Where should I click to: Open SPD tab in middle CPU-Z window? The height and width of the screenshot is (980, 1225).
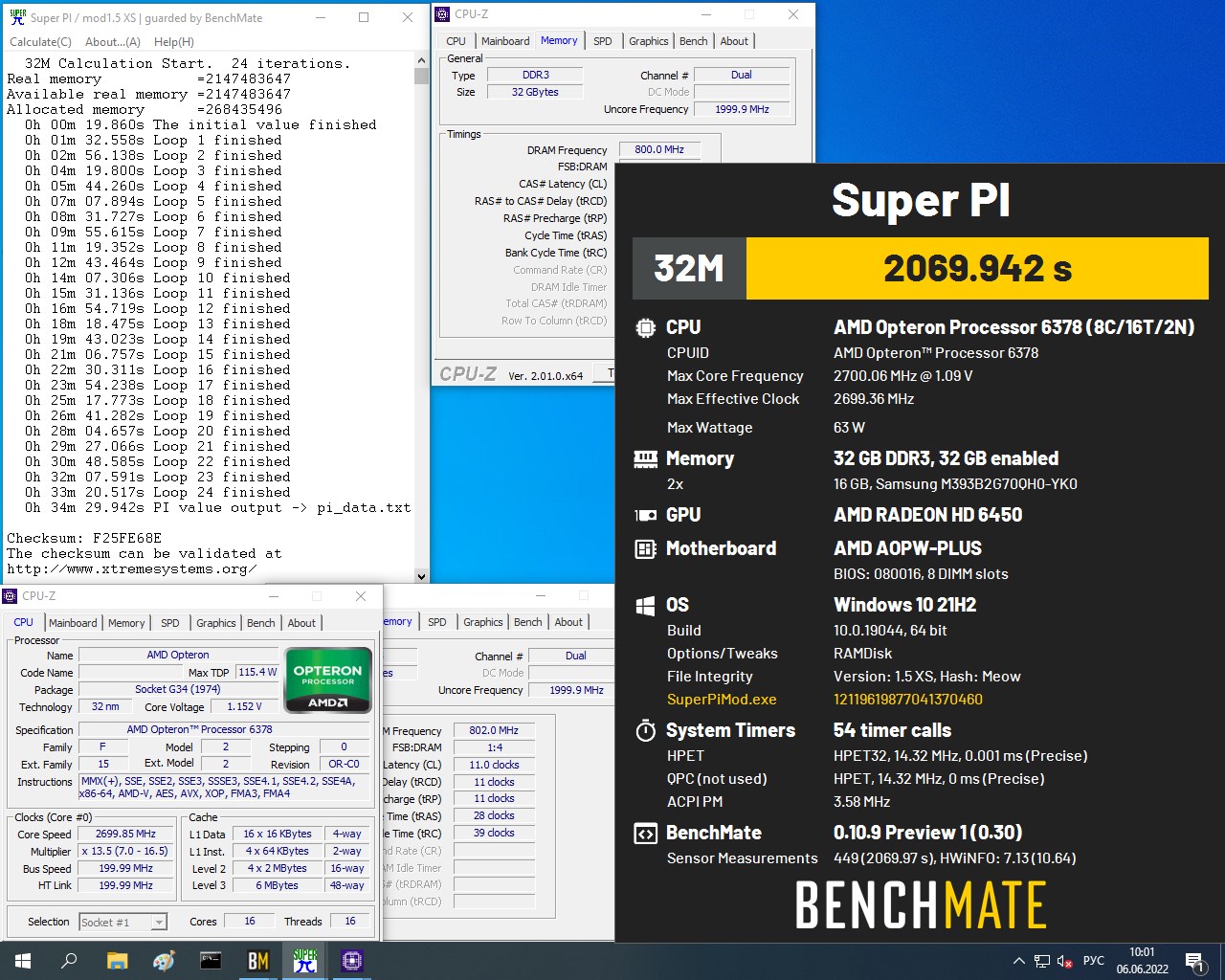click(437, 622)
